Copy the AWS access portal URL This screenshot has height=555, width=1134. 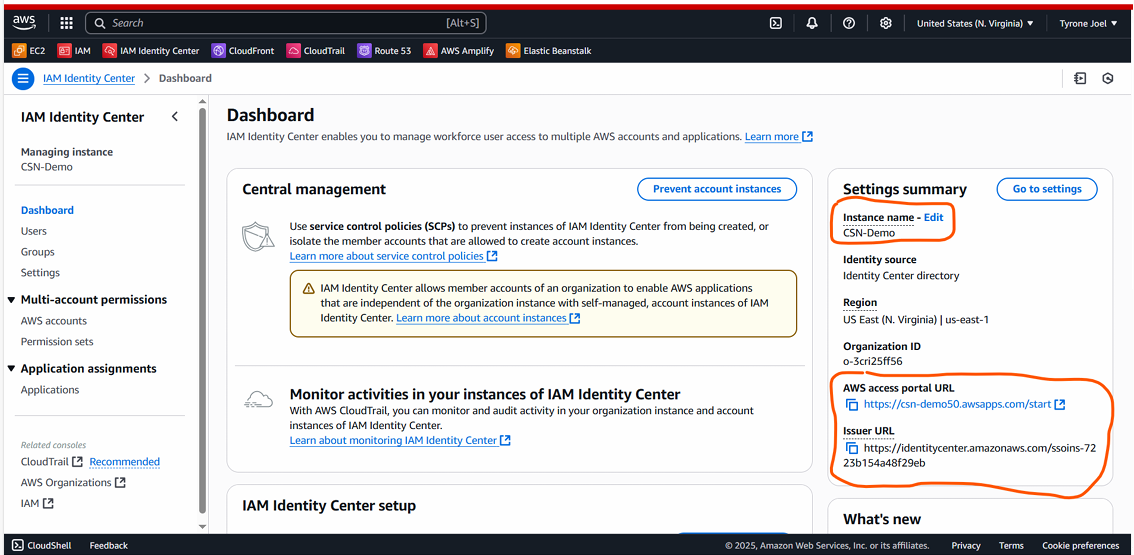(852, 404)
